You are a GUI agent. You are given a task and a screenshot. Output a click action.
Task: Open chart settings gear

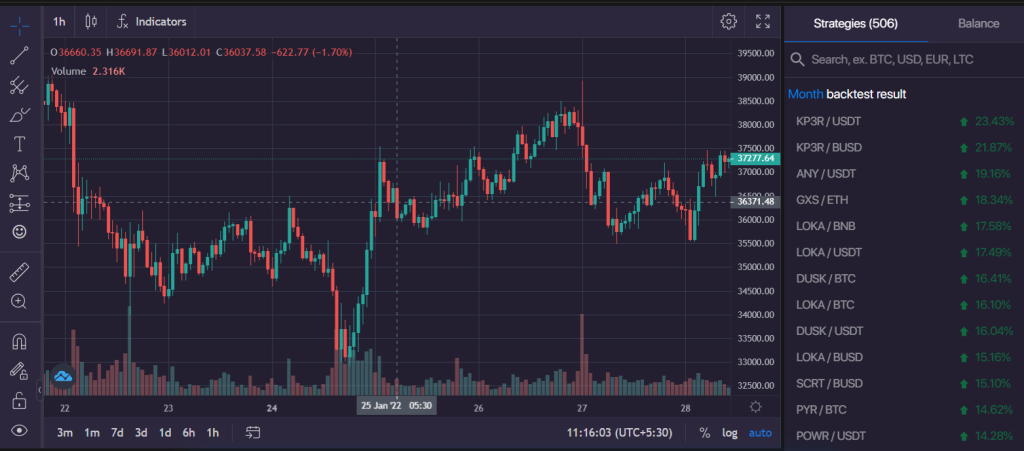728,22
